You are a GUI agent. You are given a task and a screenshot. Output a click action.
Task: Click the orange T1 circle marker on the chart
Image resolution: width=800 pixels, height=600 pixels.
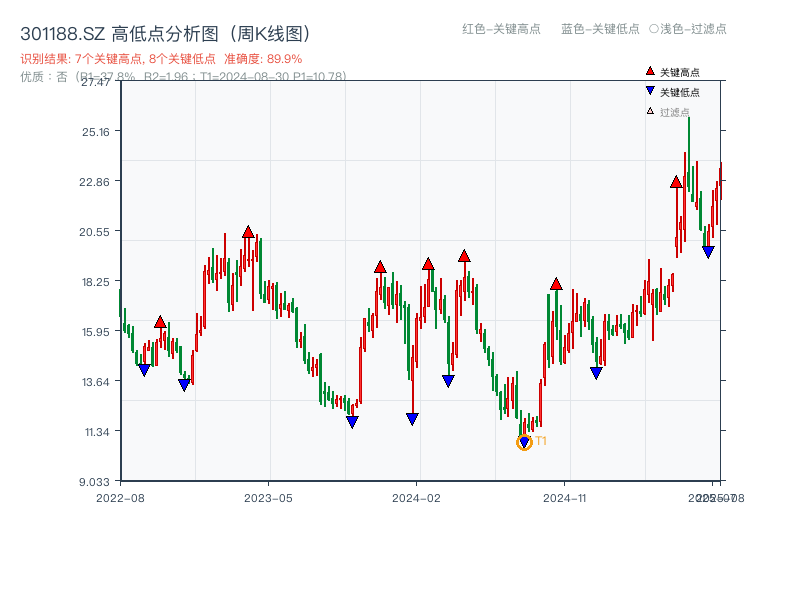click(524, 441)
